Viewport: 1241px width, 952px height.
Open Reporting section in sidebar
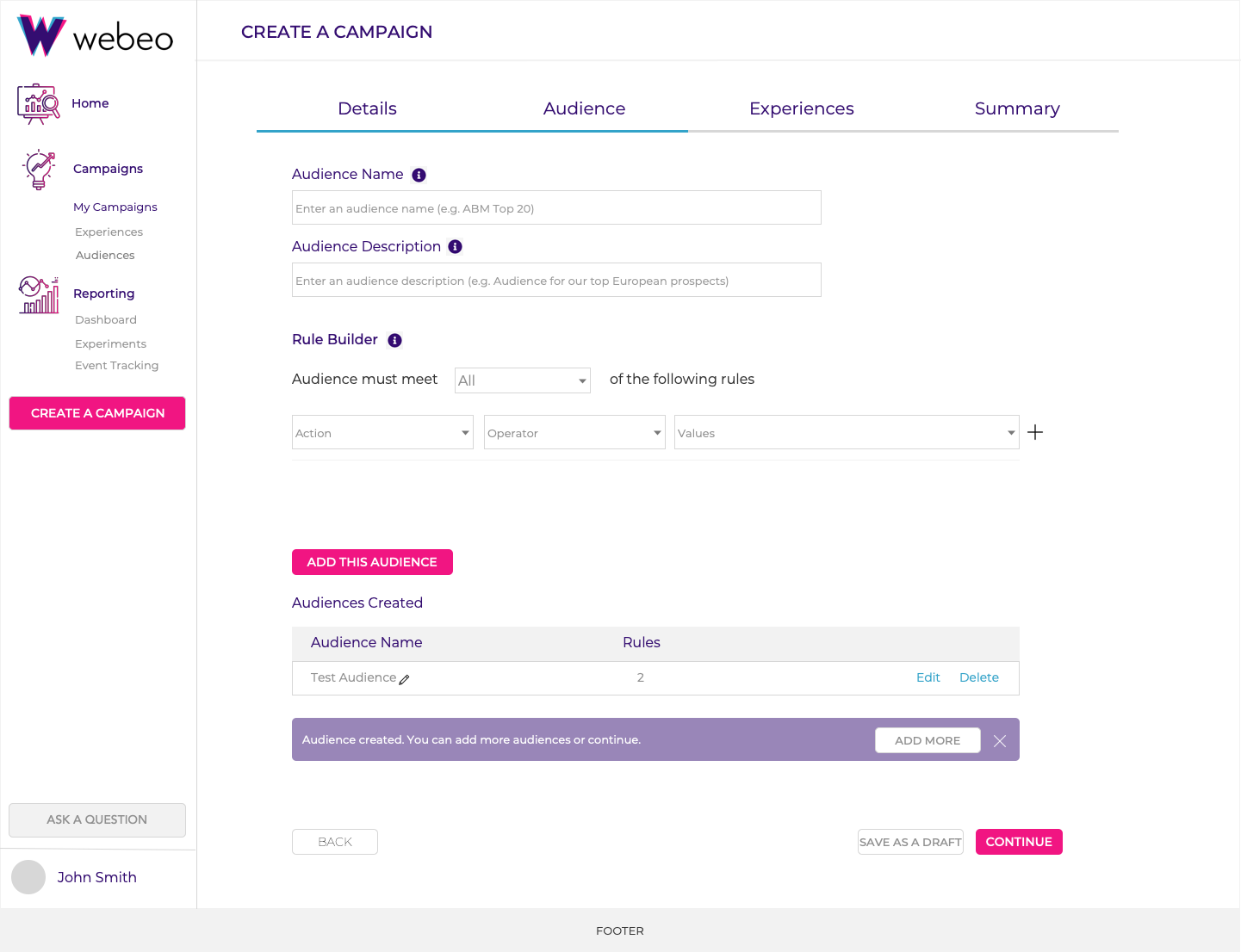pos(104,294)
